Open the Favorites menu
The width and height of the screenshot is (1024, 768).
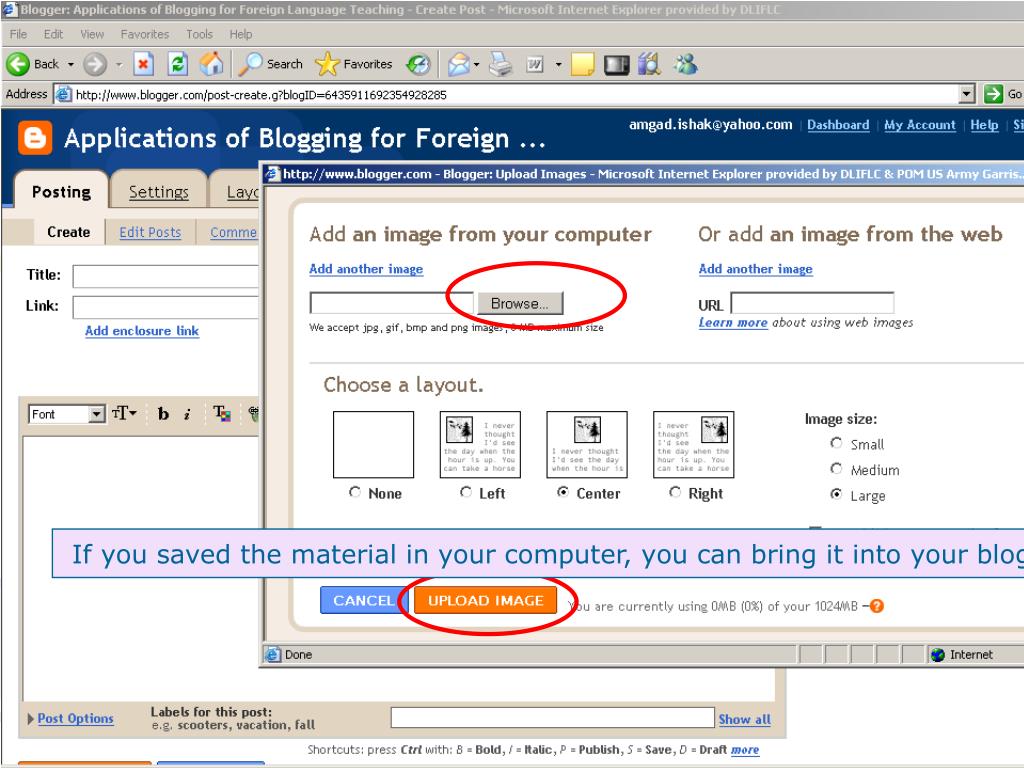point(144,34)
